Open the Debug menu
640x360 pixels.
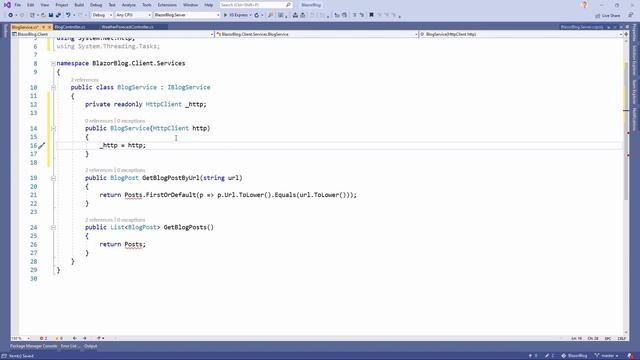pos(96,5)
